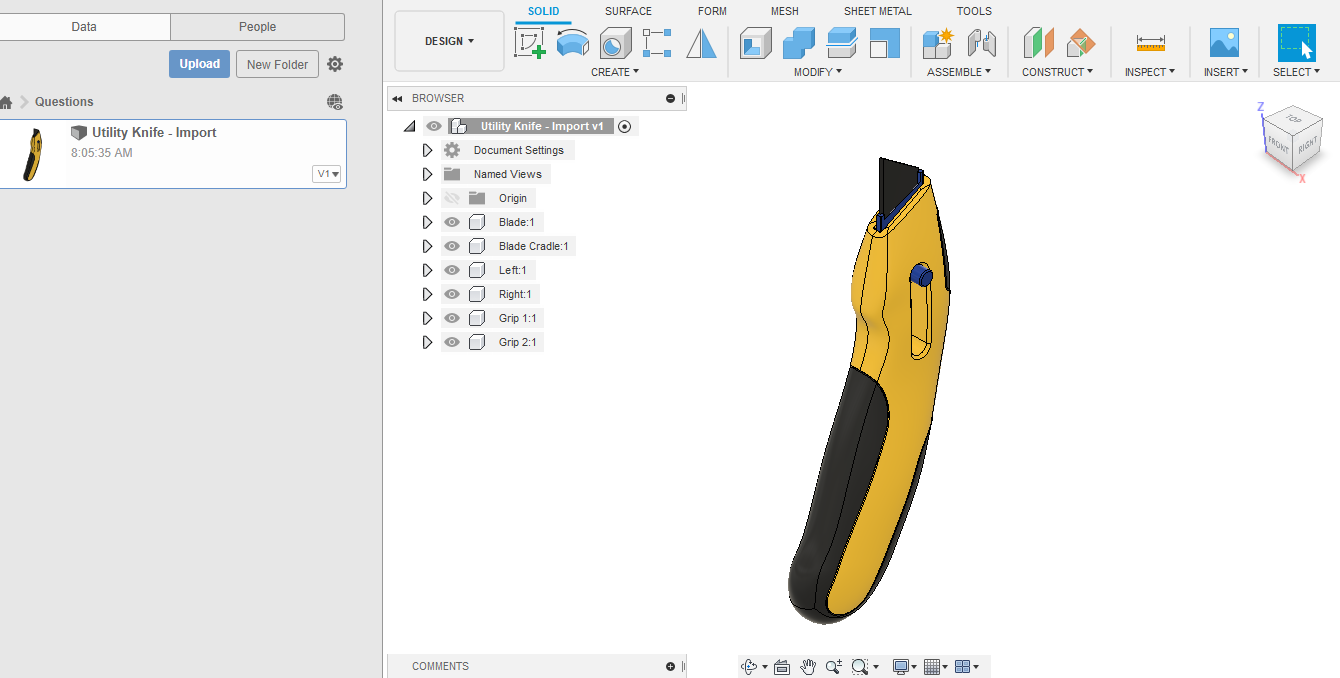This screenshot has height=678, width=1340.
Task: Click the Upload button
Action: 199,63
